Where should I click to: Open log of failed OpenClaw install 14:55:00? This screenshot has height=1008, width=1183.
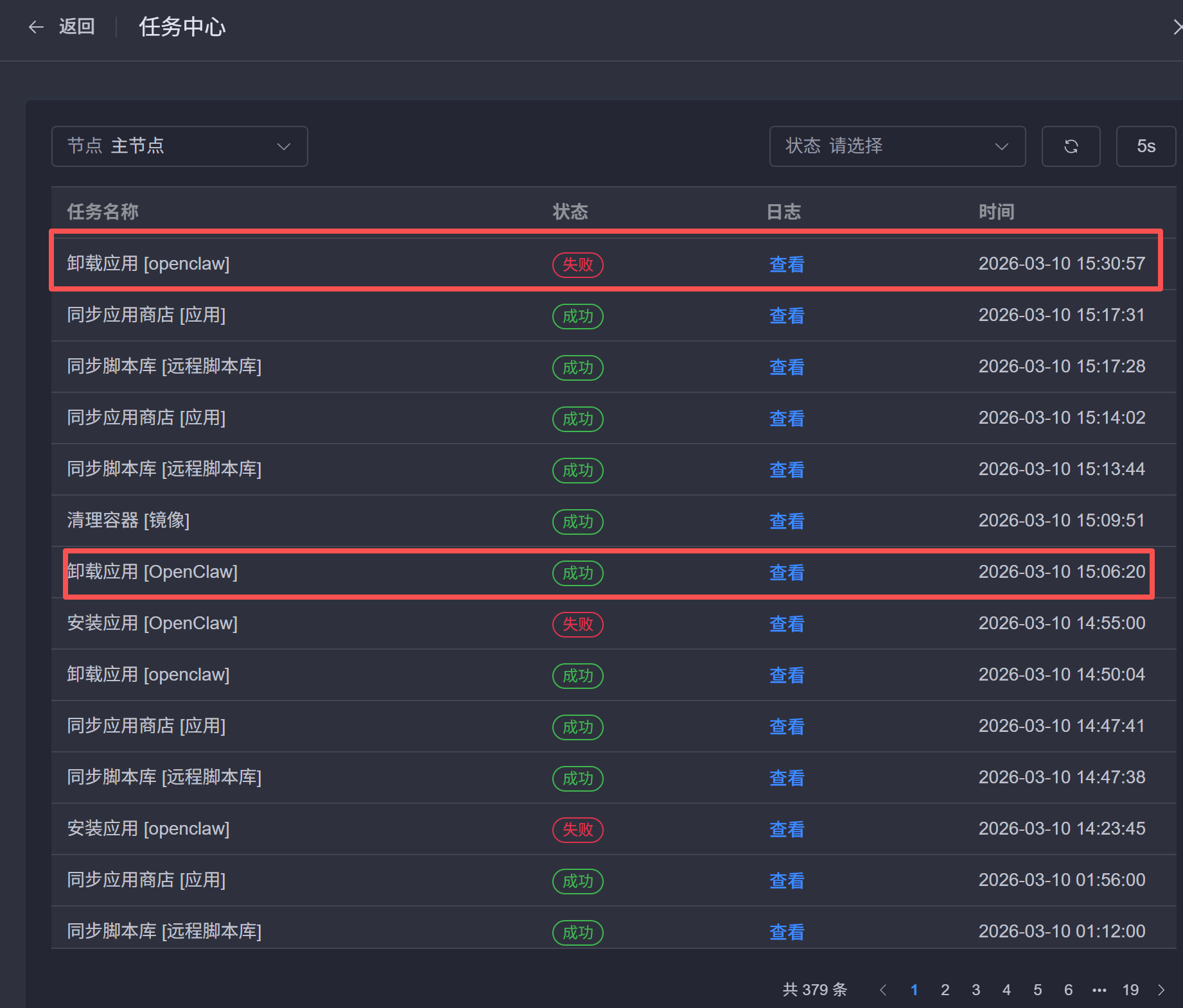787,624
